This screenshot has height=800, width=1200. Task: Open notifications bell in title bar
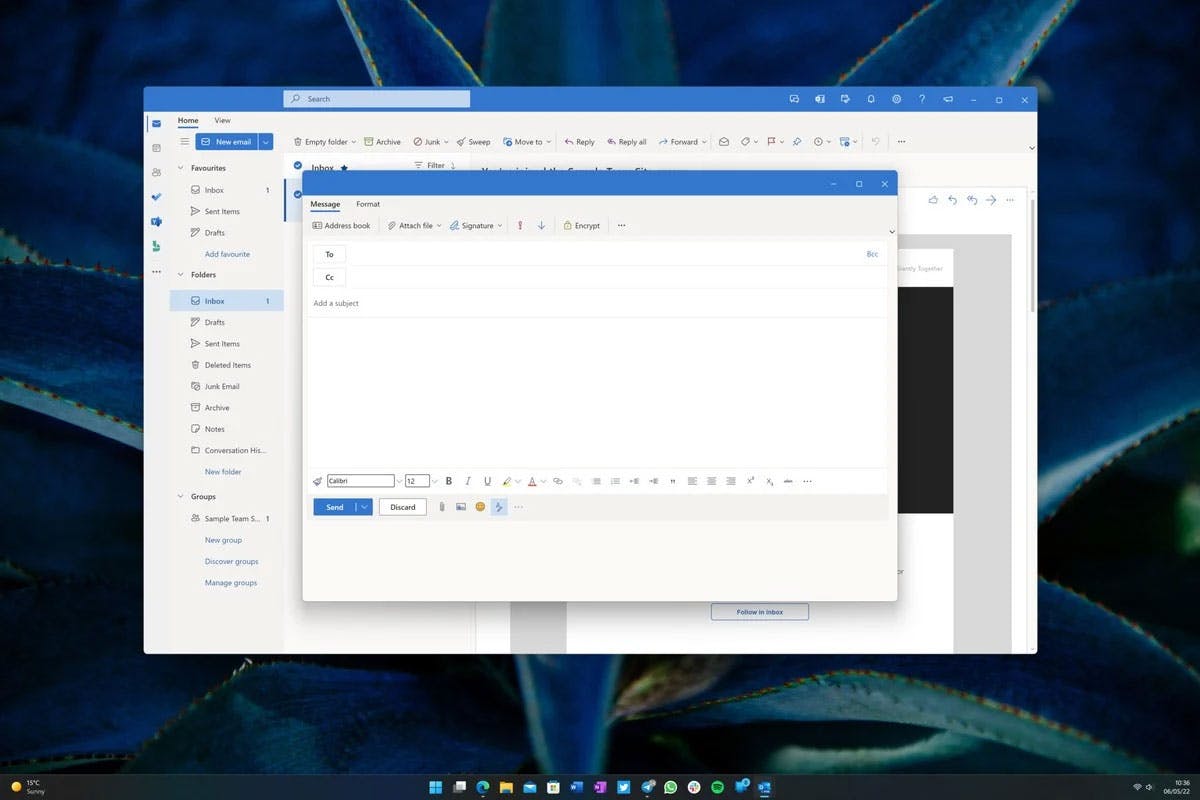point(871,99)
